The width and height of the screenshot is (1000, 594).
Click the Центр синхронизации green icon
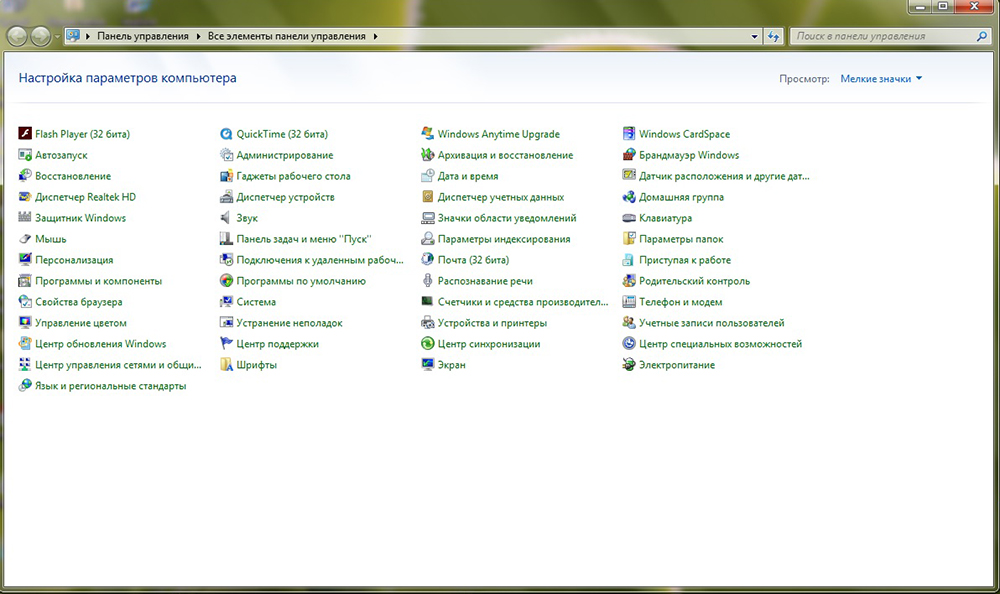coord(427,343)
